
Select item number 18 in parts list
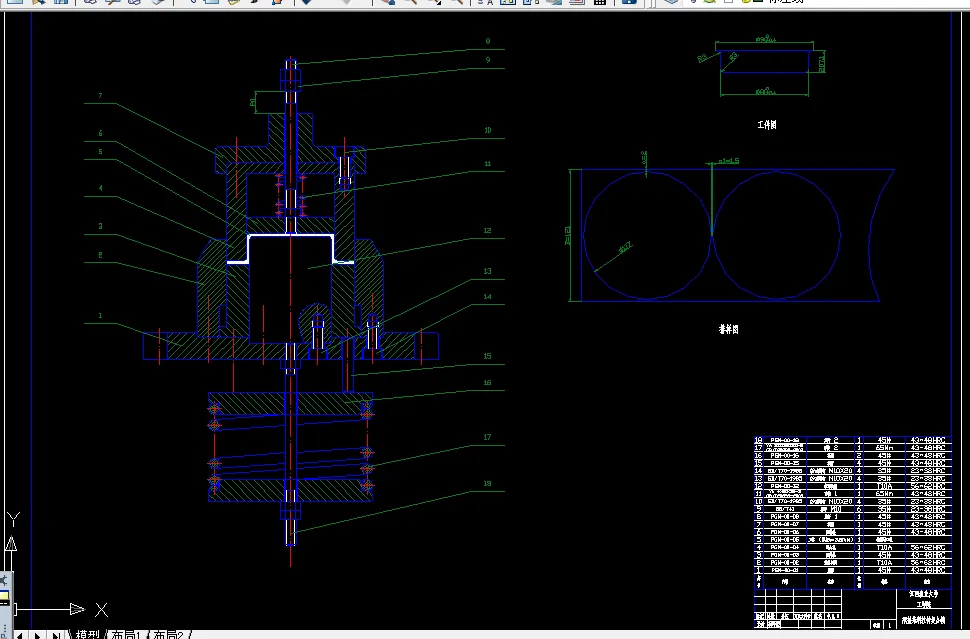(x=759, y=440)
